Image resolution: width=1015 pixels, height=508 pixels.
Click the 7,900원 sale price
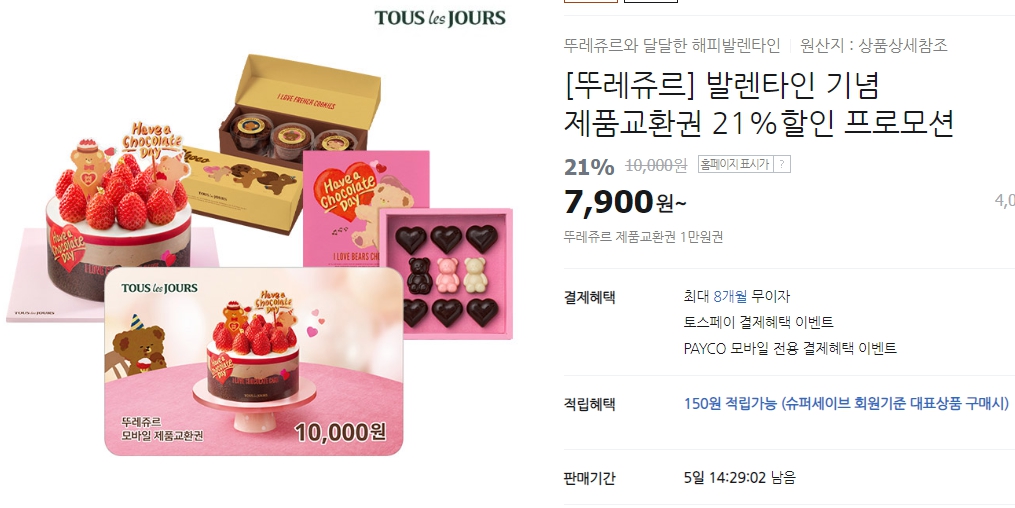(x=625, y=202)
